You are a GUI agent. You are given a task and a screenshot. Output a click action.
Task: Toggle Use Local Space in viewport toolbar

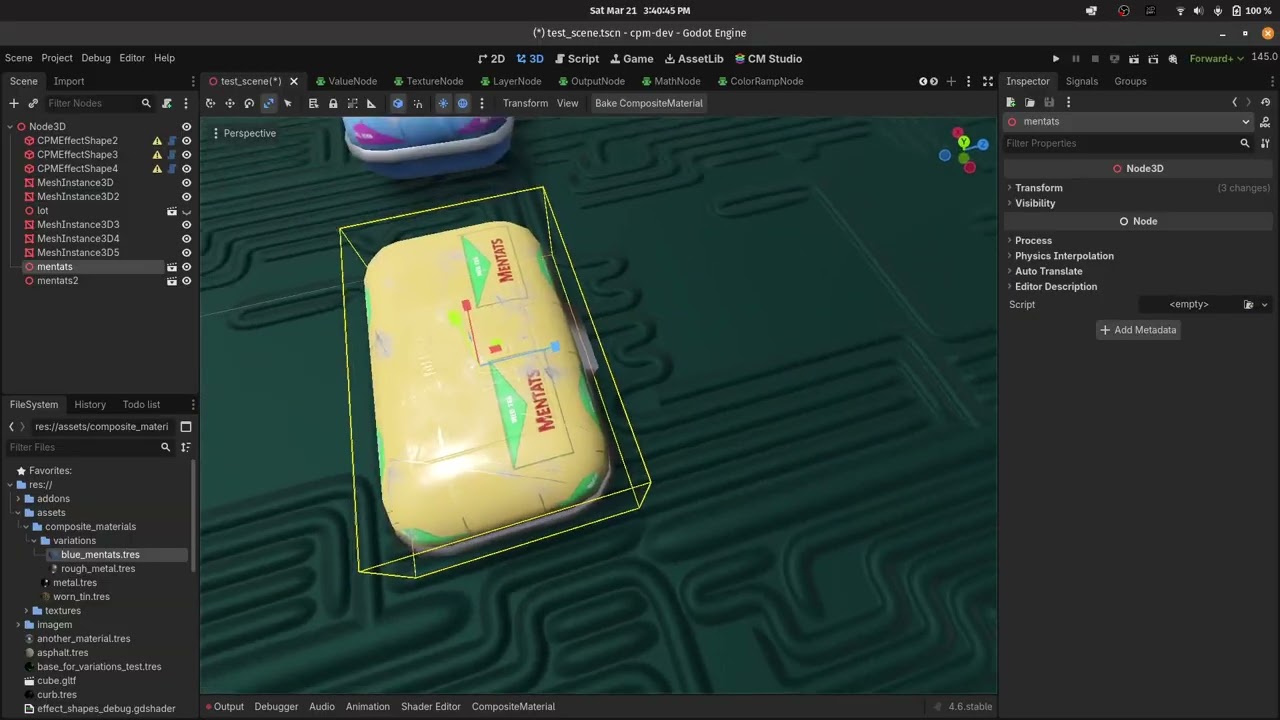pyautogui.click(x=398, y=103)
